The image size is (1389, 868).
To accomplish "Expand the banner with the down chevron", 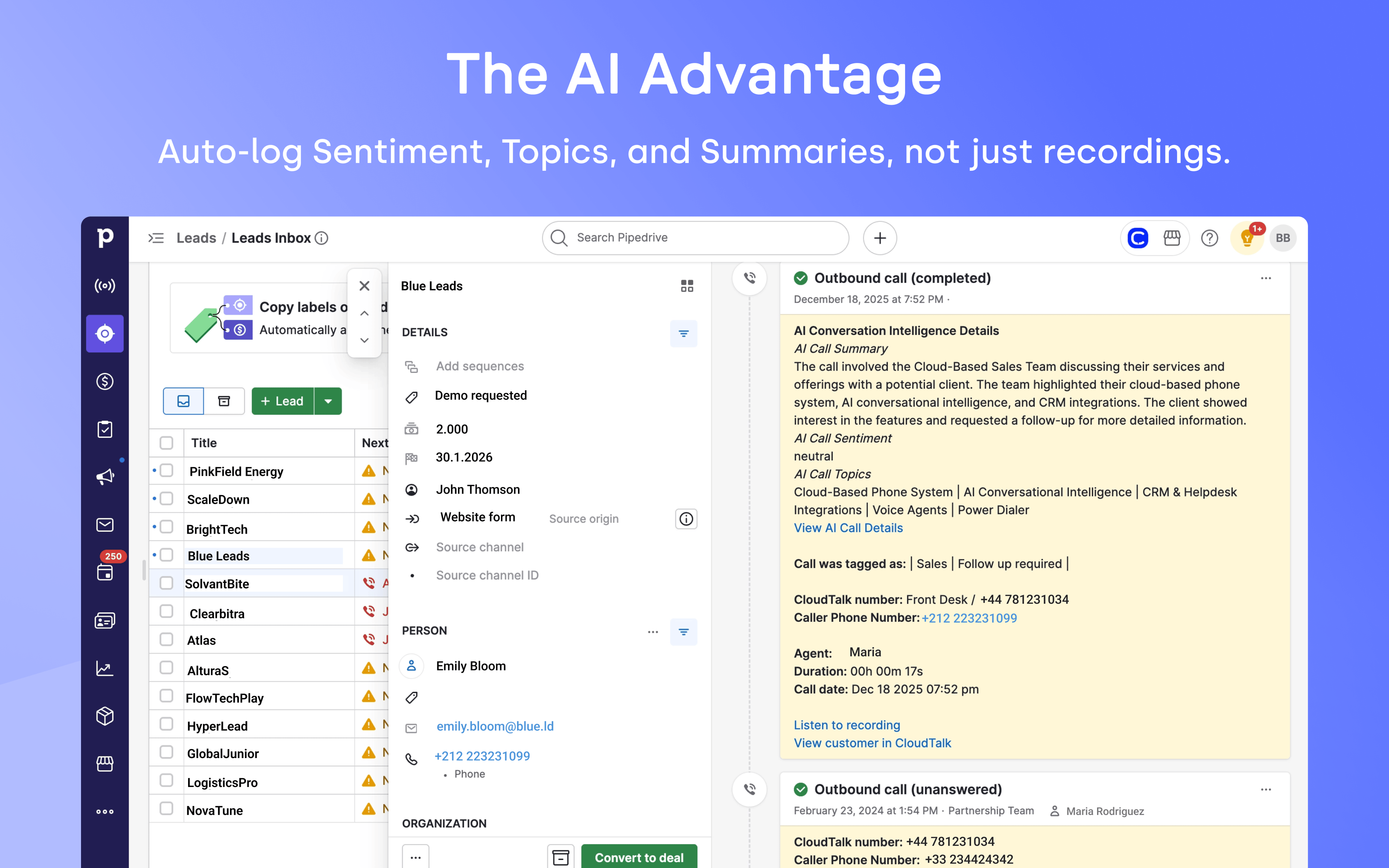I will click(365, 340).
